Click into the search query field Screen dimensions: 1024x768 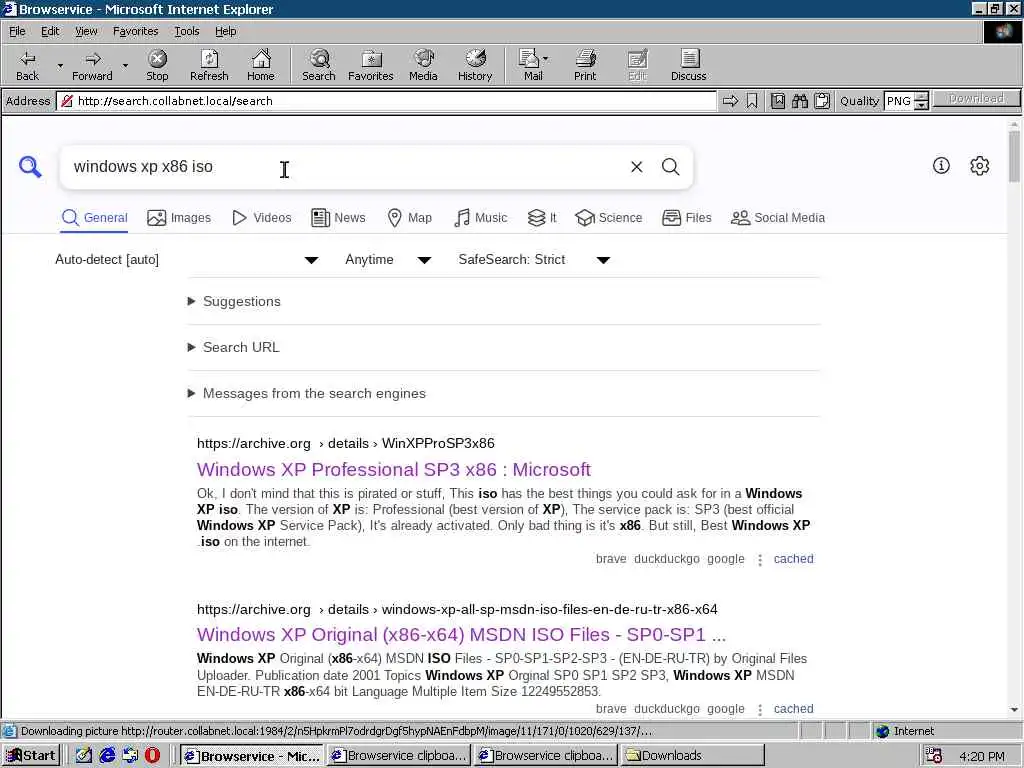[x=343, y=167]
